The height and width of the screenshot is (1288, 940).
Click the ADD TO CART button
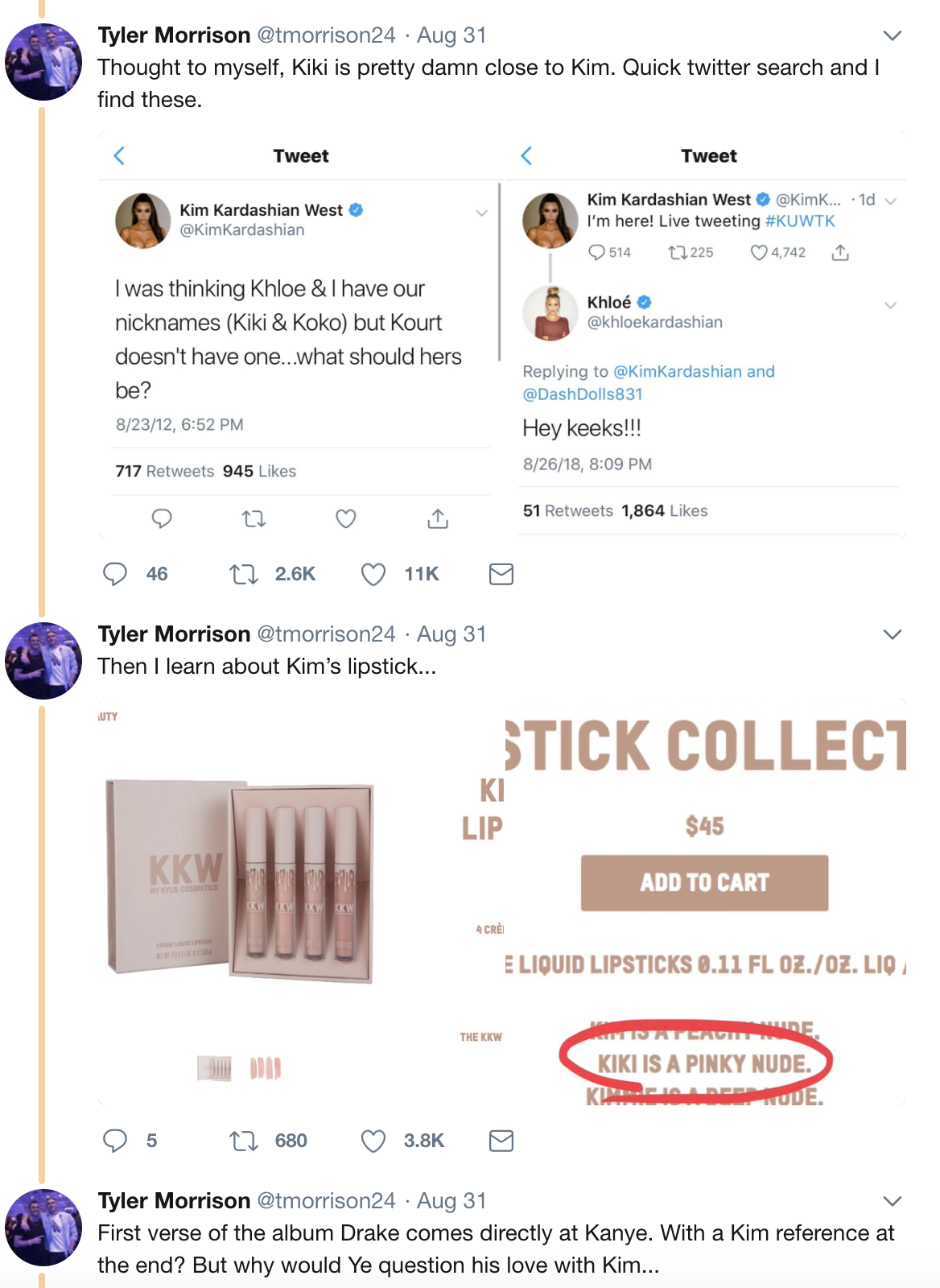click(704, 882)
